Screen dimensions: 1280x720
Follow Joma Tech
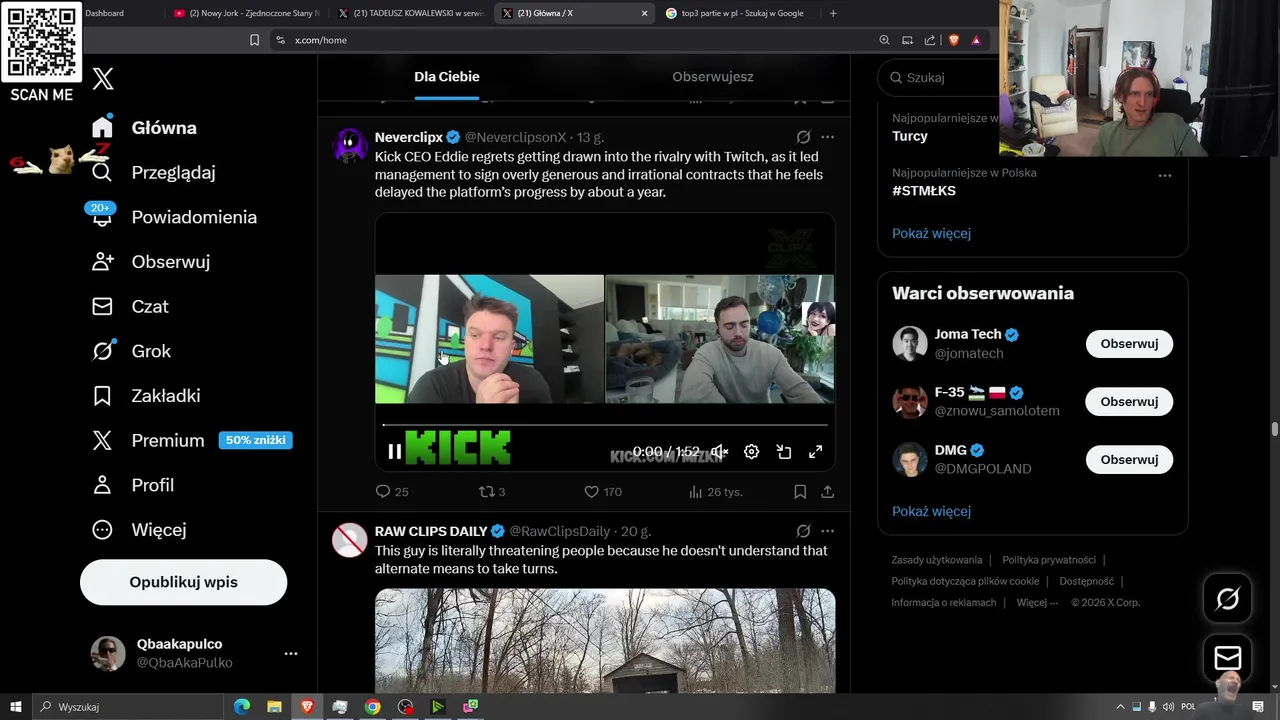[1129, 344]
